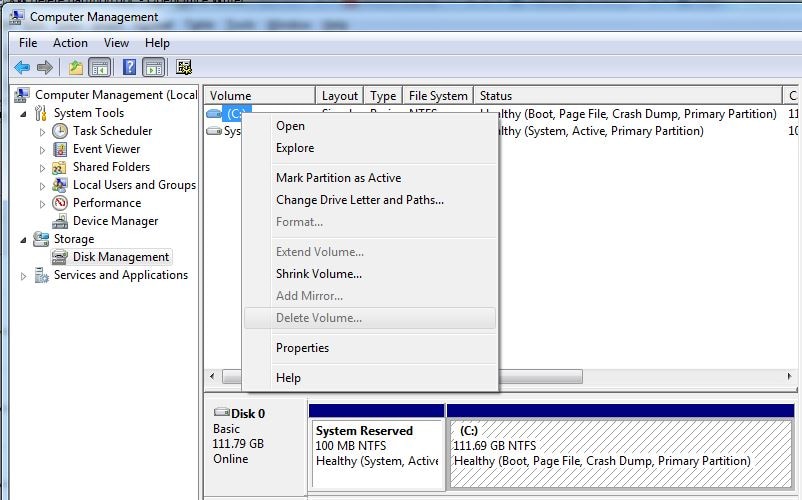This screenshot has height=500, width=802.
Task: Click the greyed Delete Volume entry
Action: [x=369, y=318]
